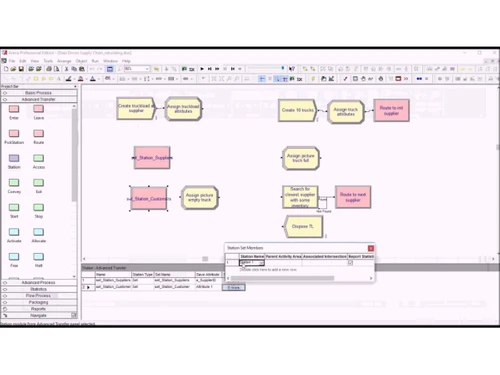Select the PickStation module icon
500x375 pixels.
pyautogui.click(x=14, y=134)
